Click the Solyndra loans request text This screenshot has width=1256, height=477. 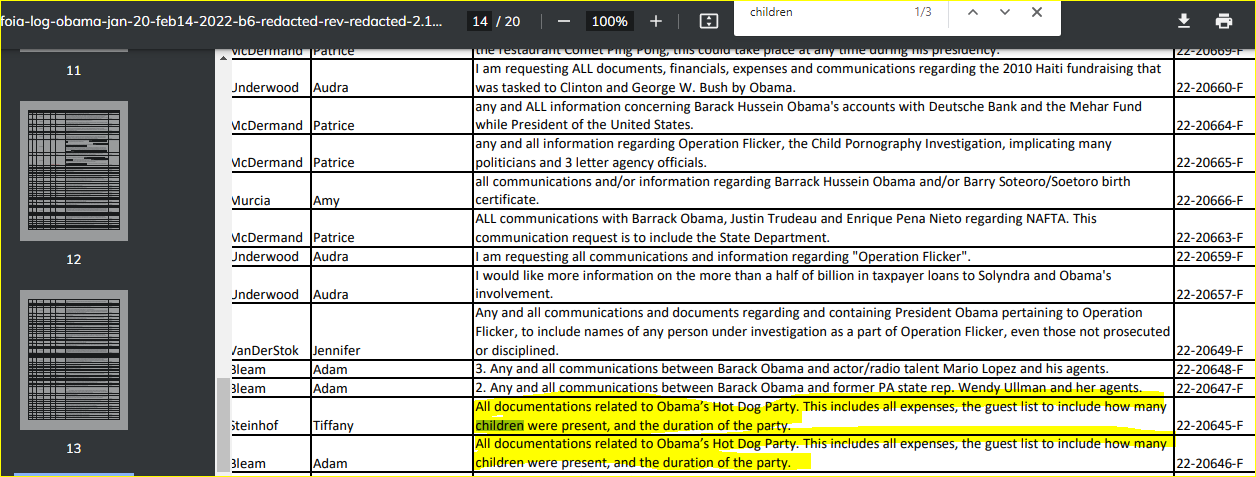[x=793, y=284]
